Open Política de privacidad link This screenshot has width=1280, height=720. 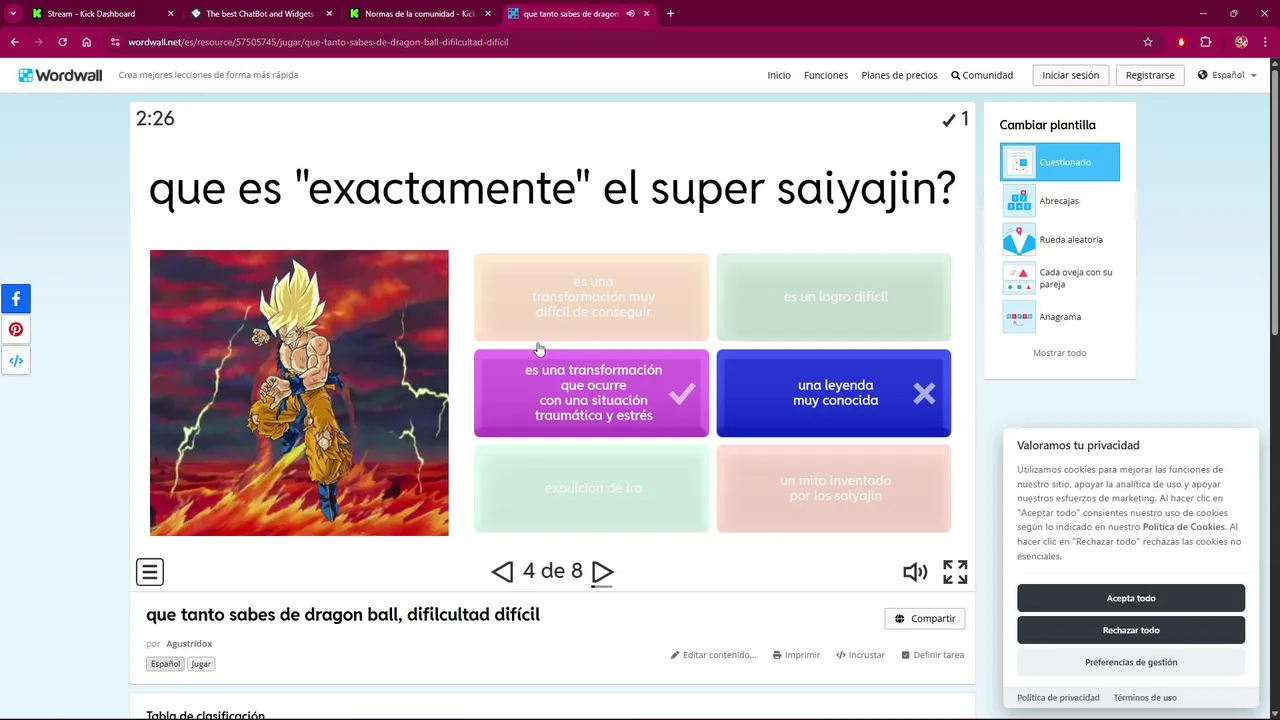click(x=1058, y=698)
